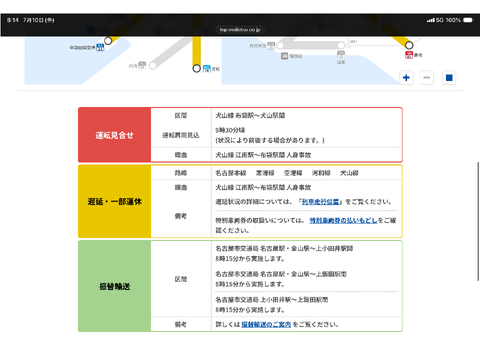The height and width of the screenshot is (360, 480).
Task: Select the 河和 station circle on map
Action: point(197,68)
